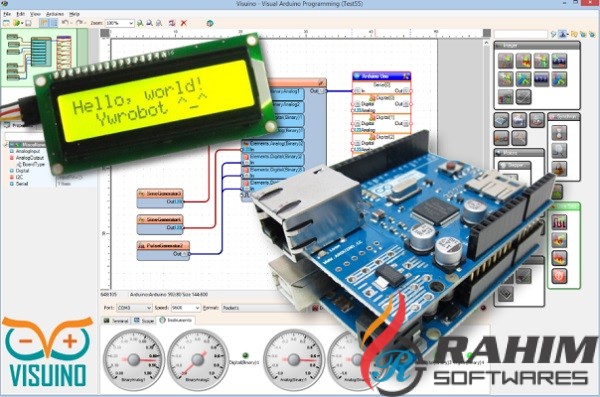
Task: Select blue-striped icon in palette second row
Action: coord(541,79)
